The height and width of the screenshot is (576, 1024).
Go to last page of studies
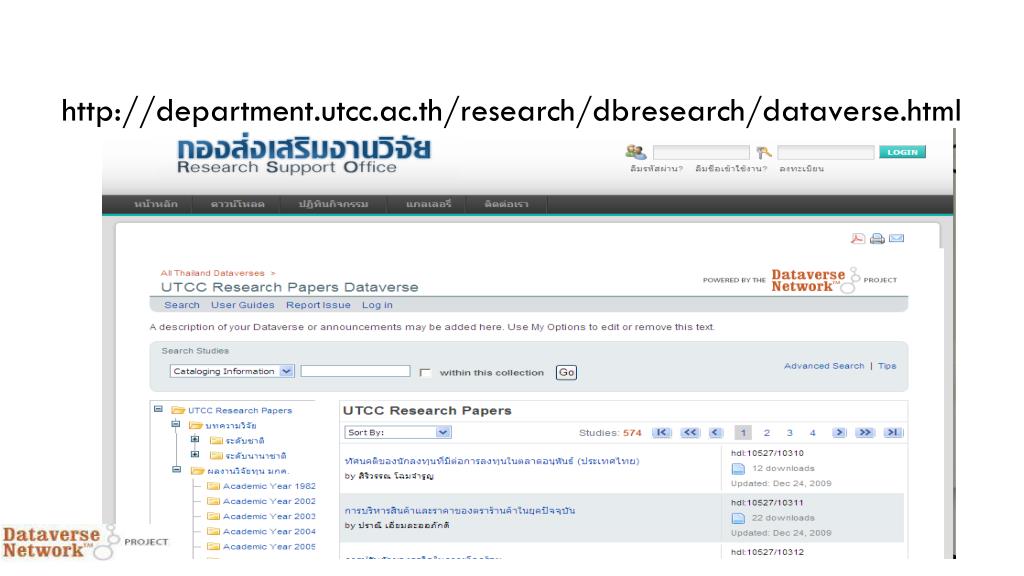pyautogui.click(x=893, y=432)
